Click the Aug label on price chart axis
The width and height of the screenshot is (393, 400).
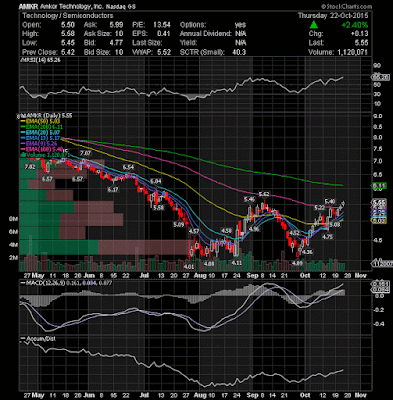[x=200, y=276]
